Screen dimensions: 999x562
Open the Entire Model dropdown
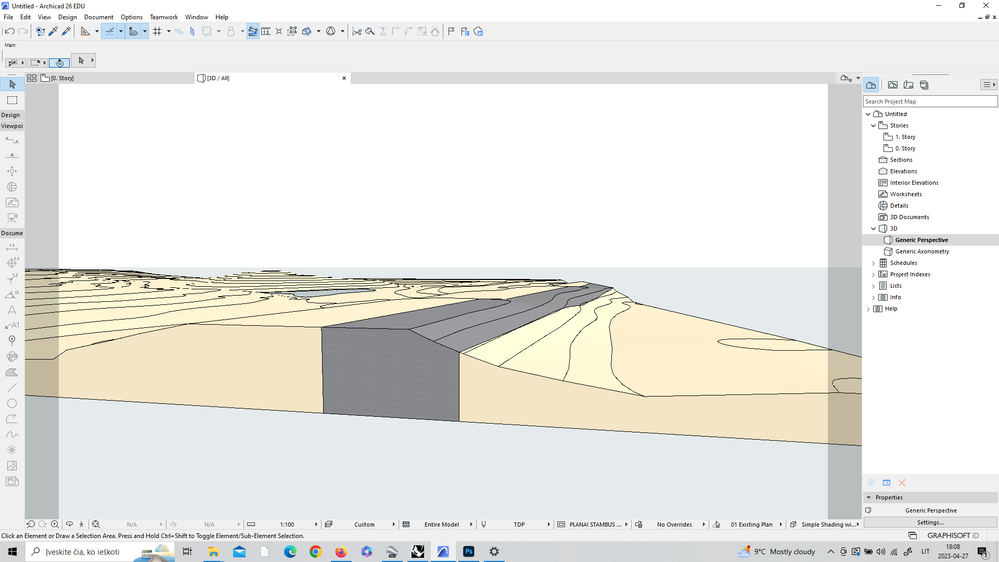(x=441, y=524)
